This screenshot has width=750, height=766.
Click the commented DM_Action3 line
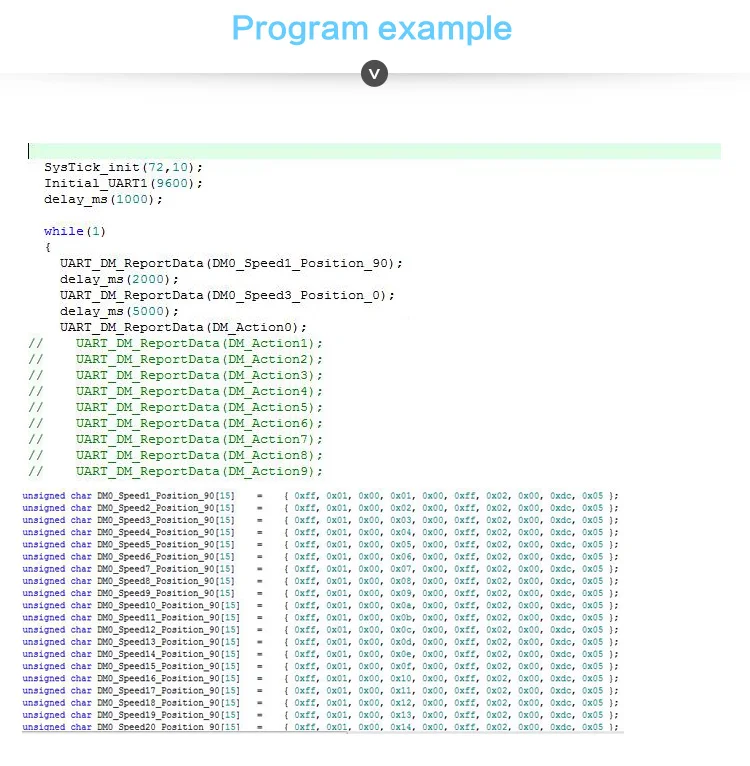click(175, 376)
